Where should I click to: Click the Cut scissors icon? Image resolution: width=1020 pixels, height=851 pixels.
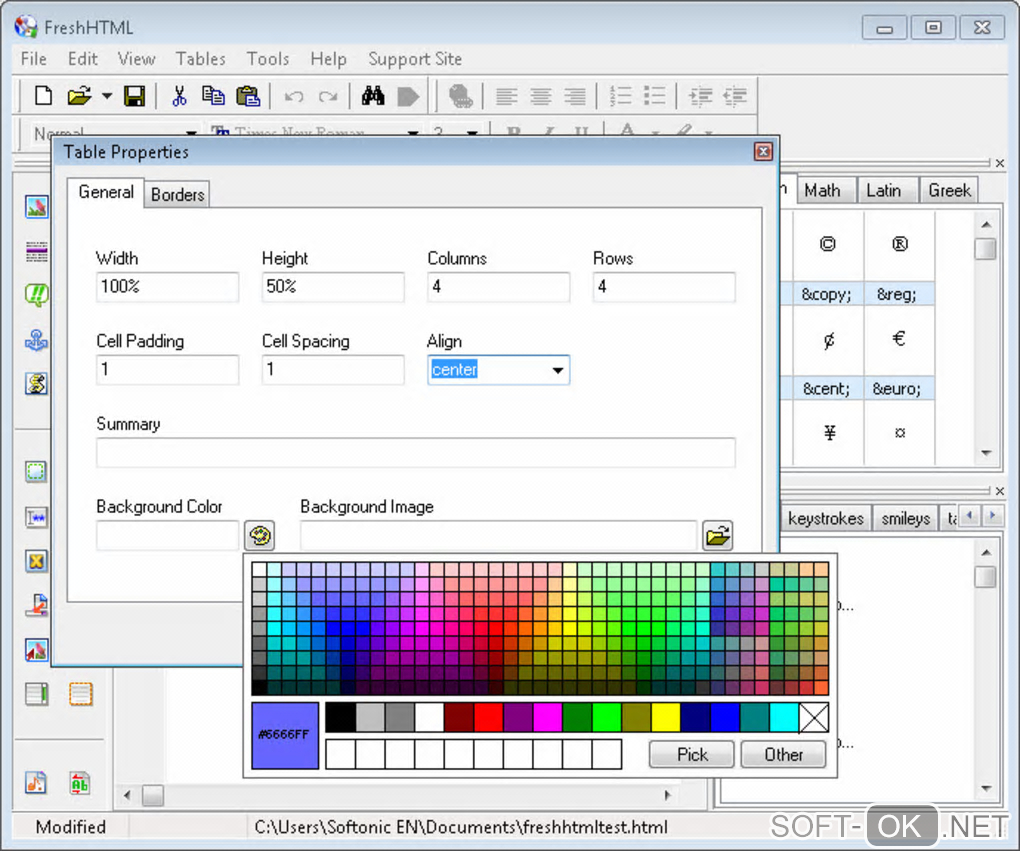[x=179, y=96]
